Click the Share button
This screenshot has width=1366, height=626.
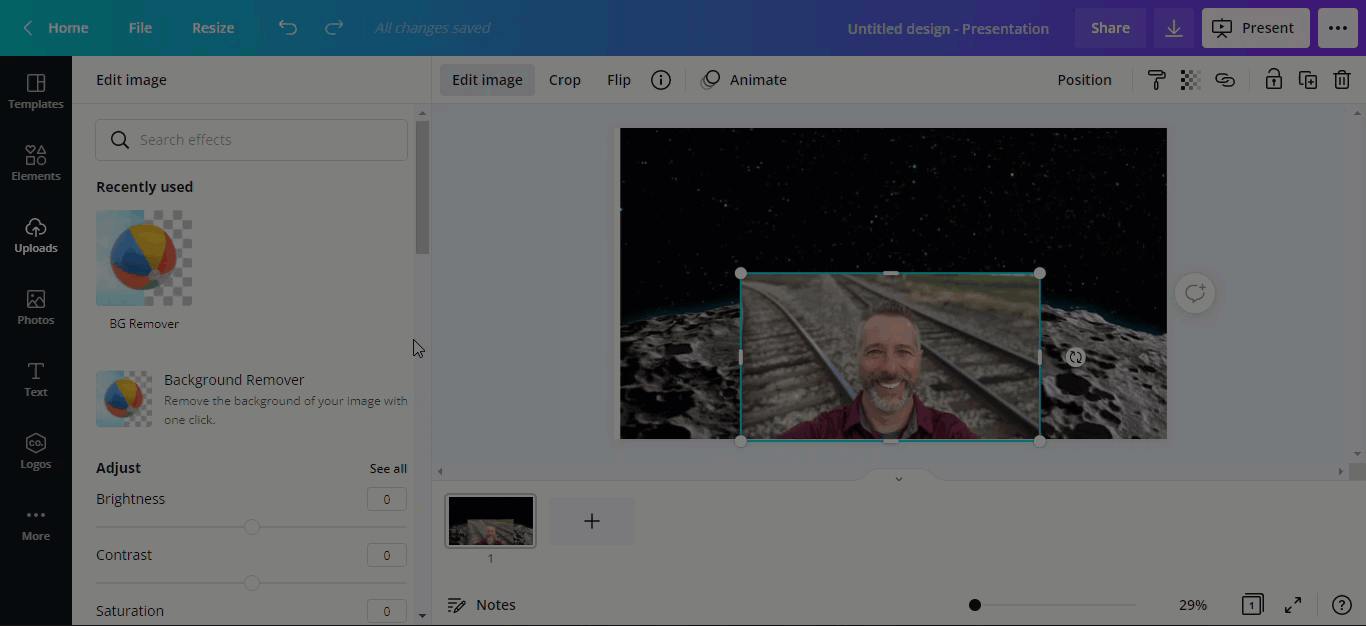coord(1110,28)
